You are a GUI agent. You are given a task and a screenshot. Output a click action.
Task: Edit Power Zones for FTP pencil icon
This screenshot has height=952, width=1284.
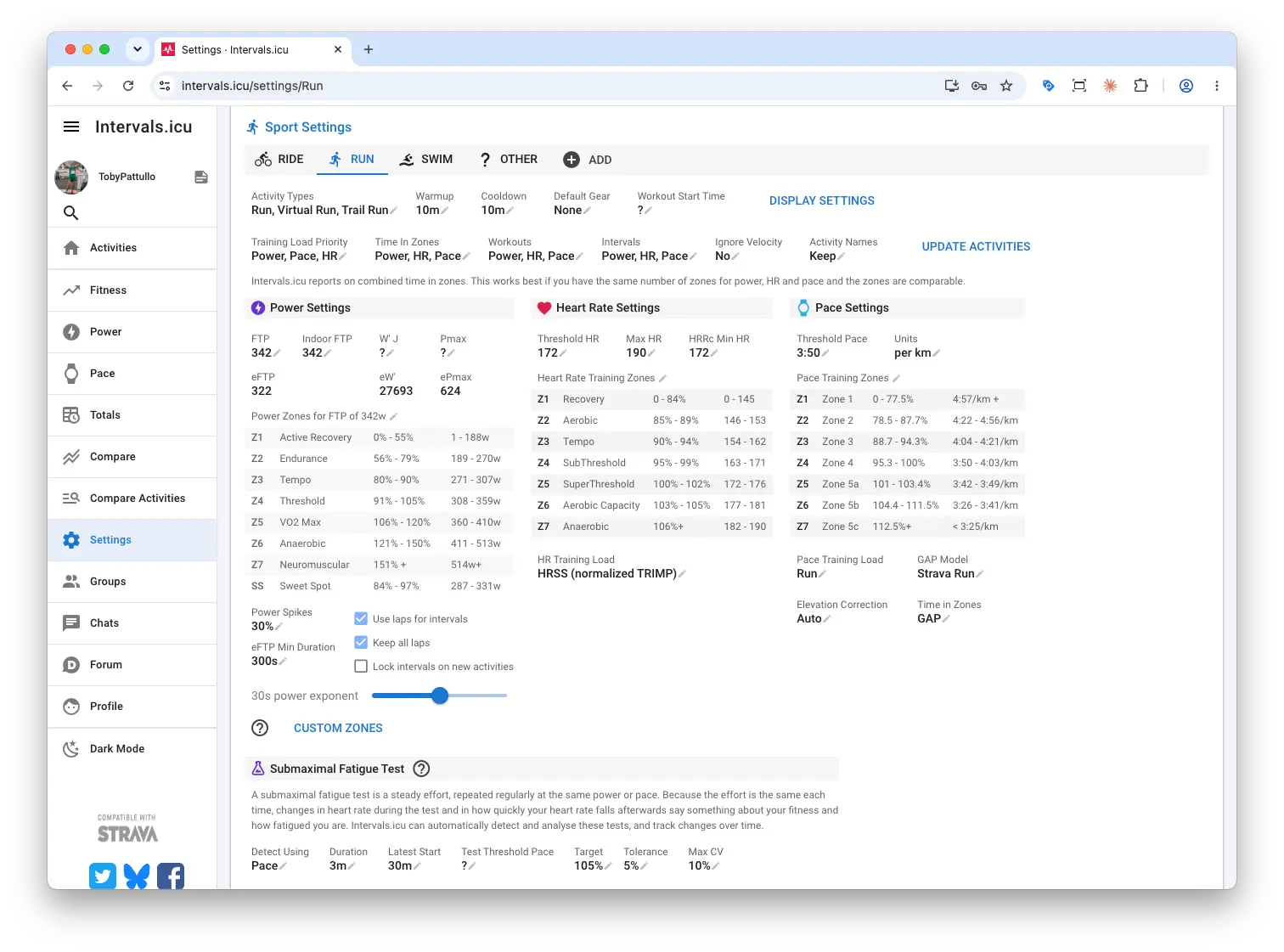393,416
